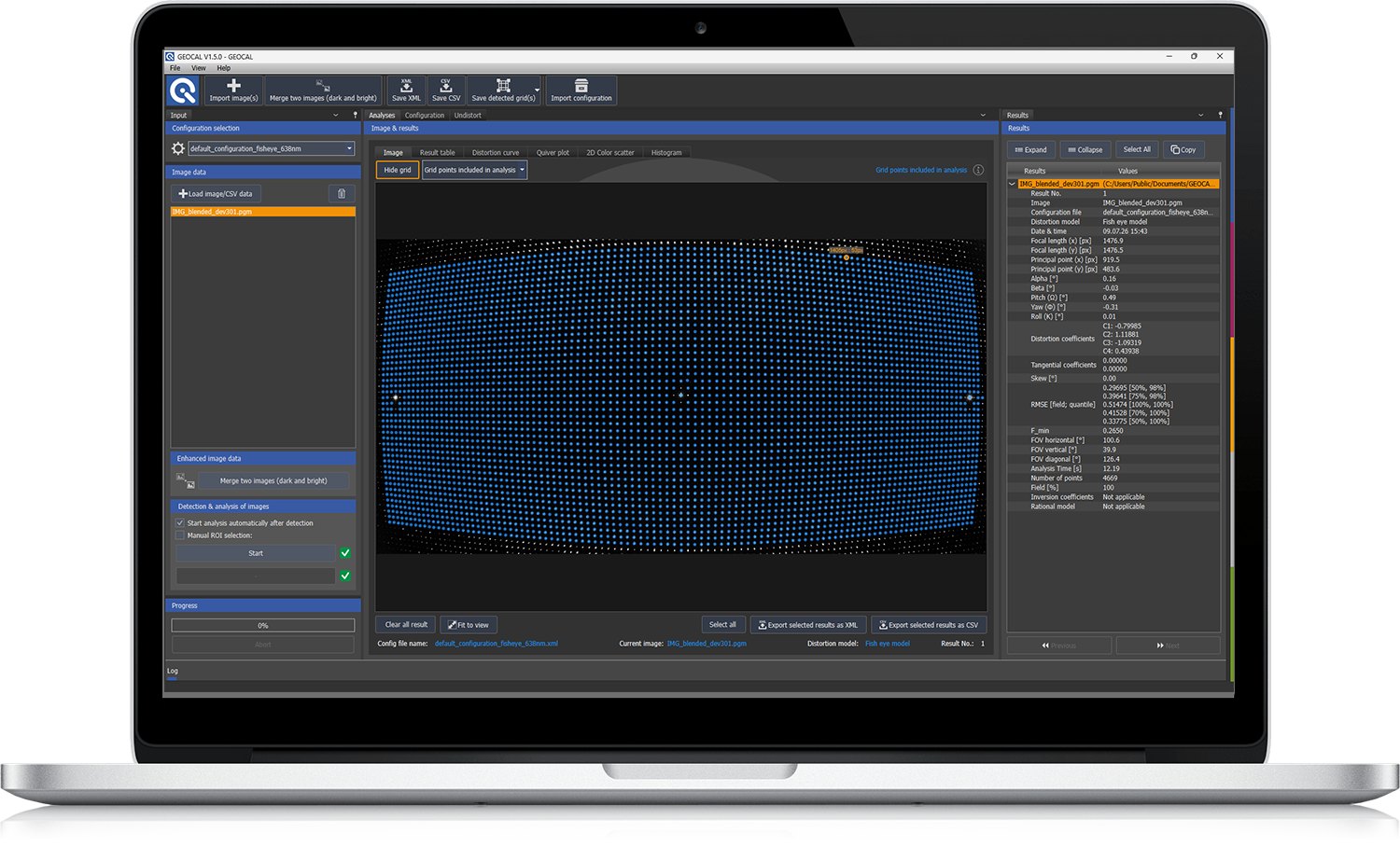Click the Focal length (x) result row
The height and width of the screenshot is (861, 1400).
coord(1113,241)
